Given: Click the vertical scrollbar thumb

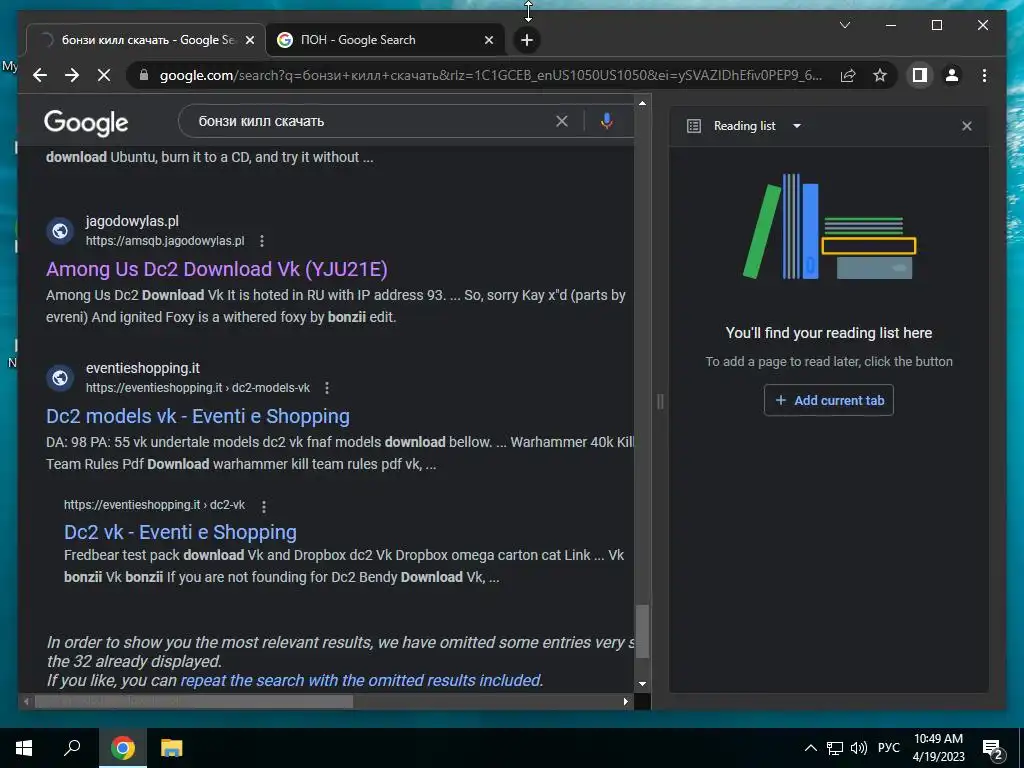Looking at the screenshot, I should tap(642, 632).
